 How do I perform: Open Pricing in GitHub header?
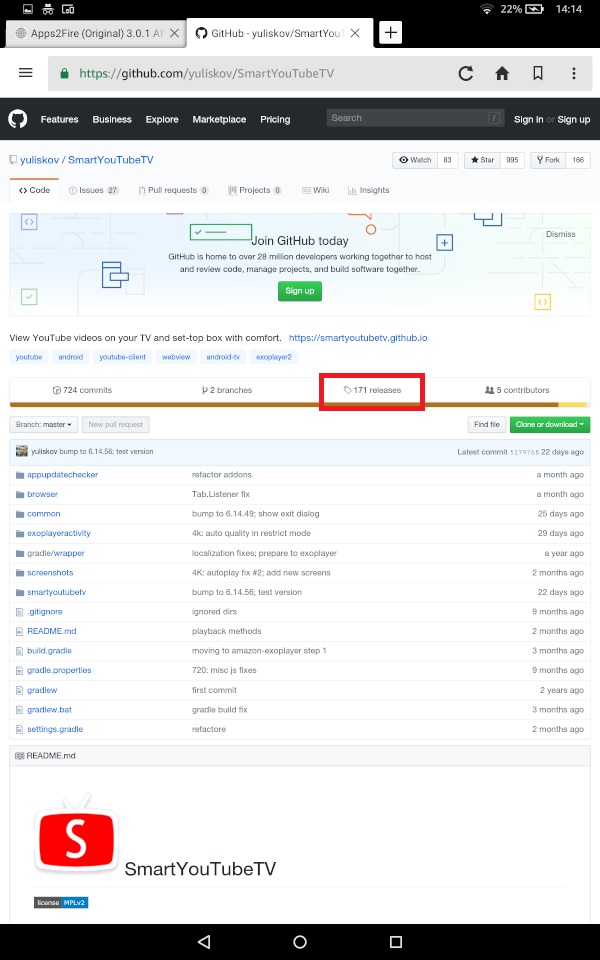pyautogui.click(x=275, y=119)
